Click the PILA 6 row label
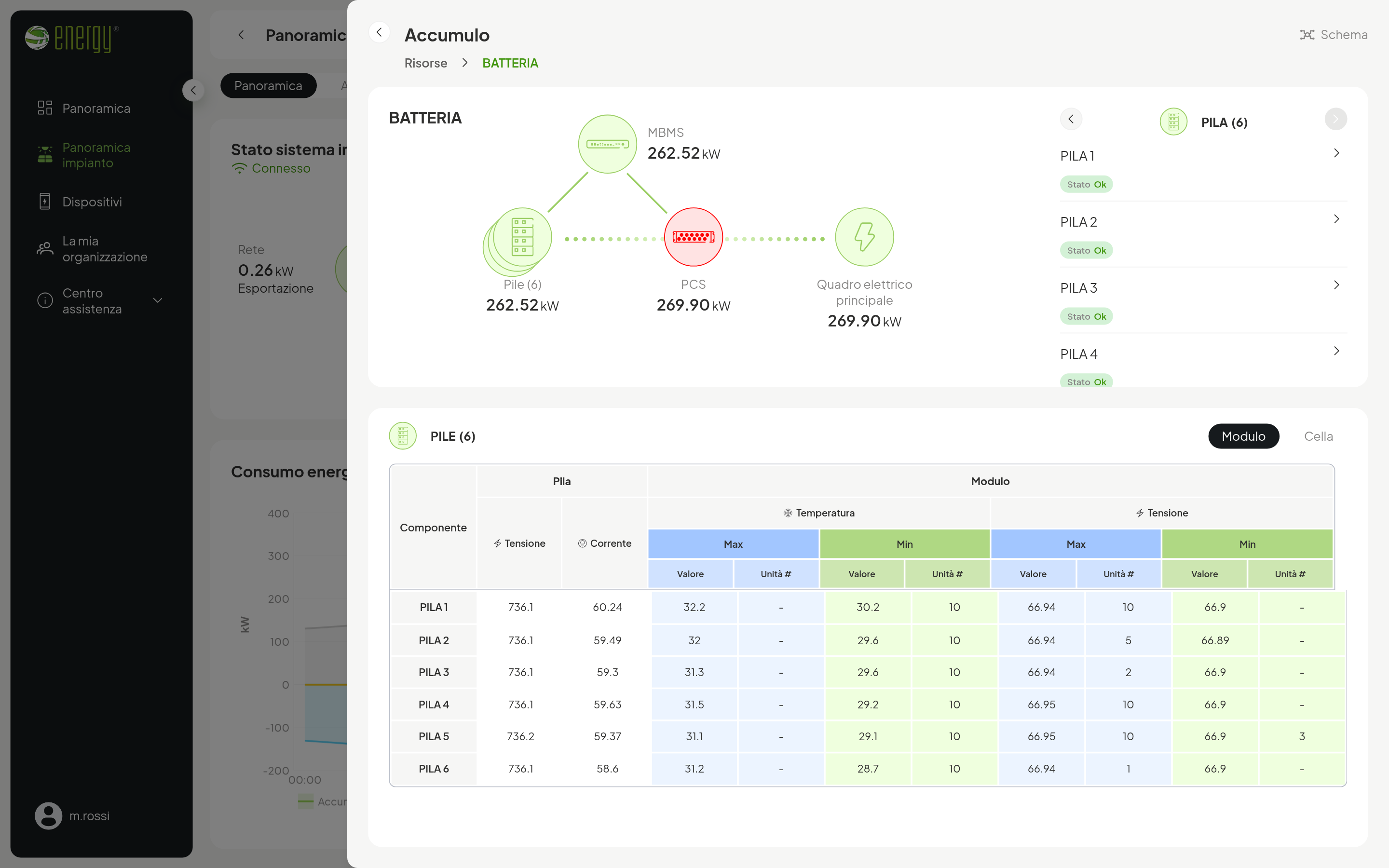 tap(434, 769)
